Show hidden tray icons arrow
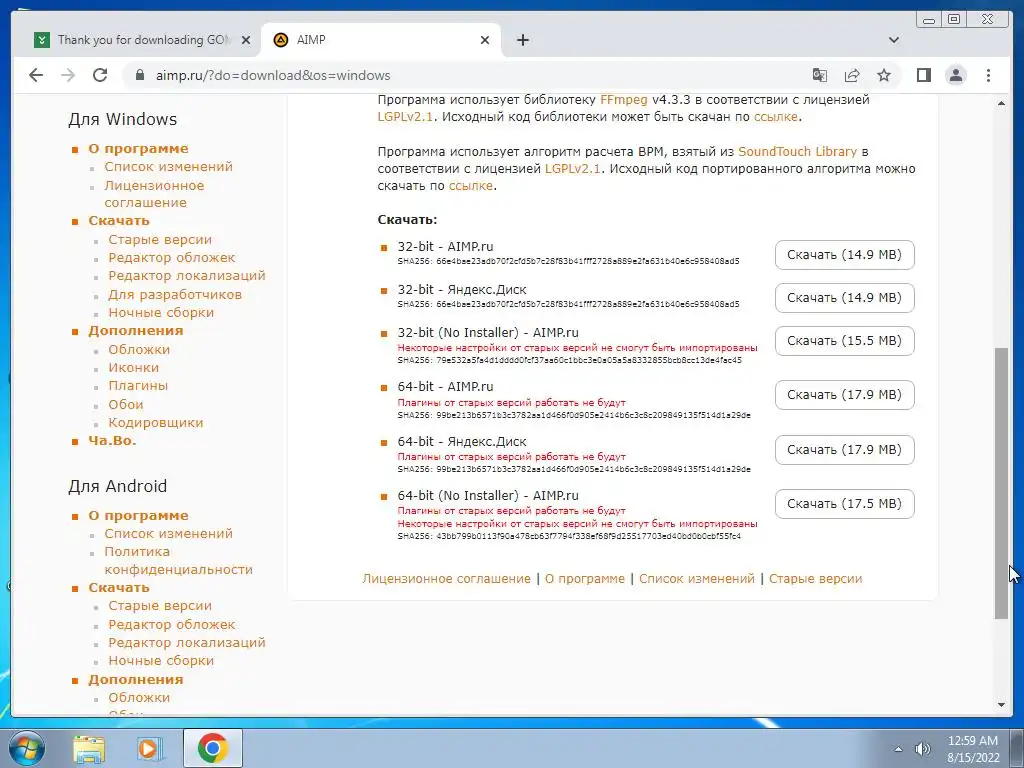This screenshot has height=768, width=1024. click(898, 749)
